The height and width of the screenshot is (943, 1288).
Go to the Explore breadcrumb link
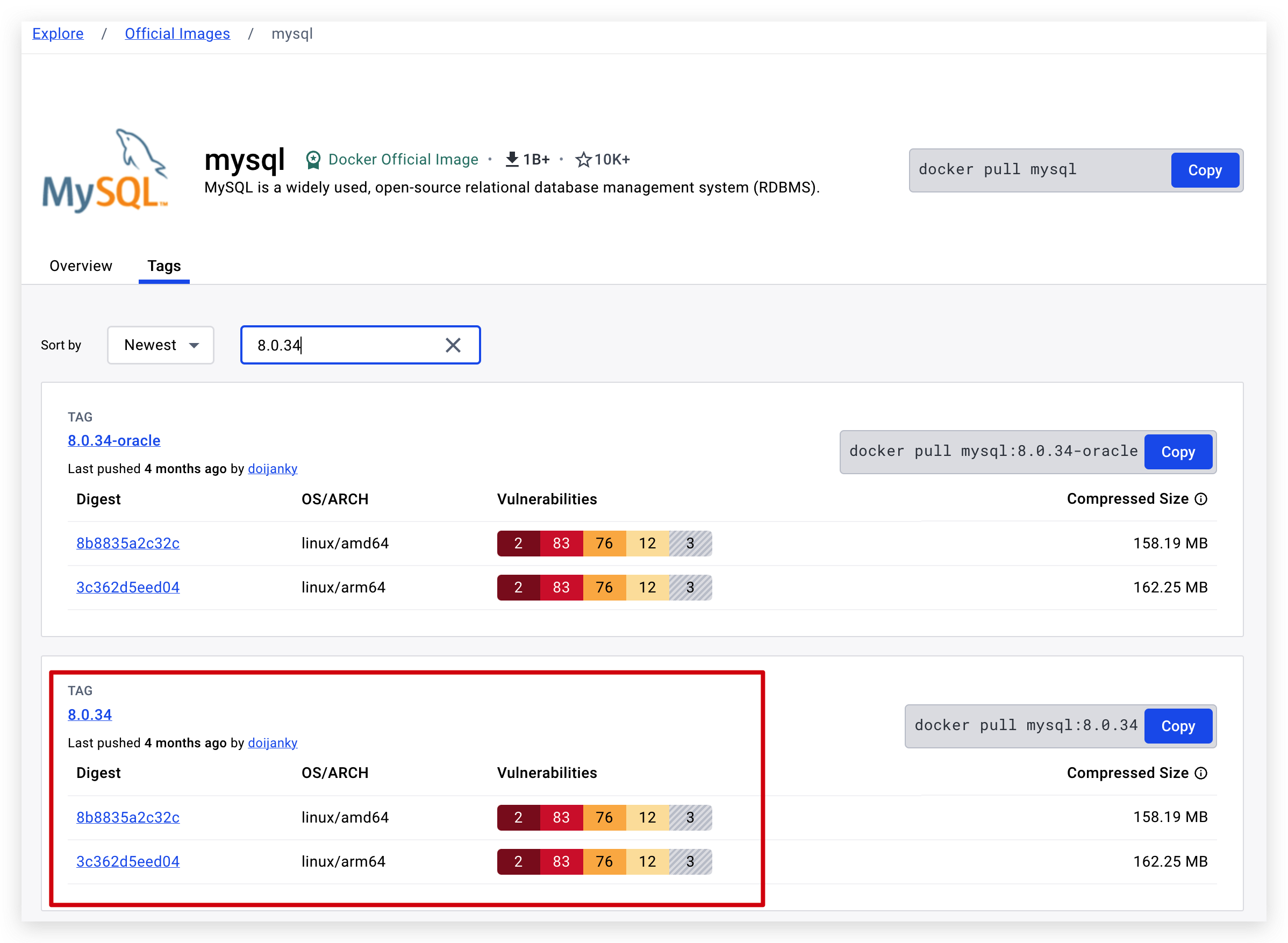[58, 34]
